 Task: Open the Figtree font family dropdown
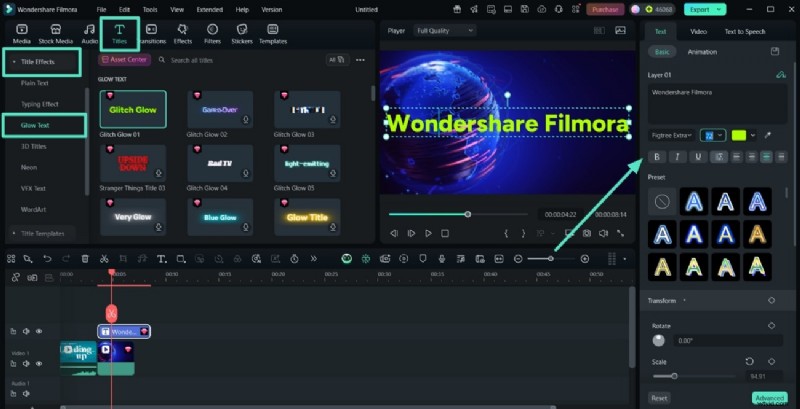click(x=673, y=135)
